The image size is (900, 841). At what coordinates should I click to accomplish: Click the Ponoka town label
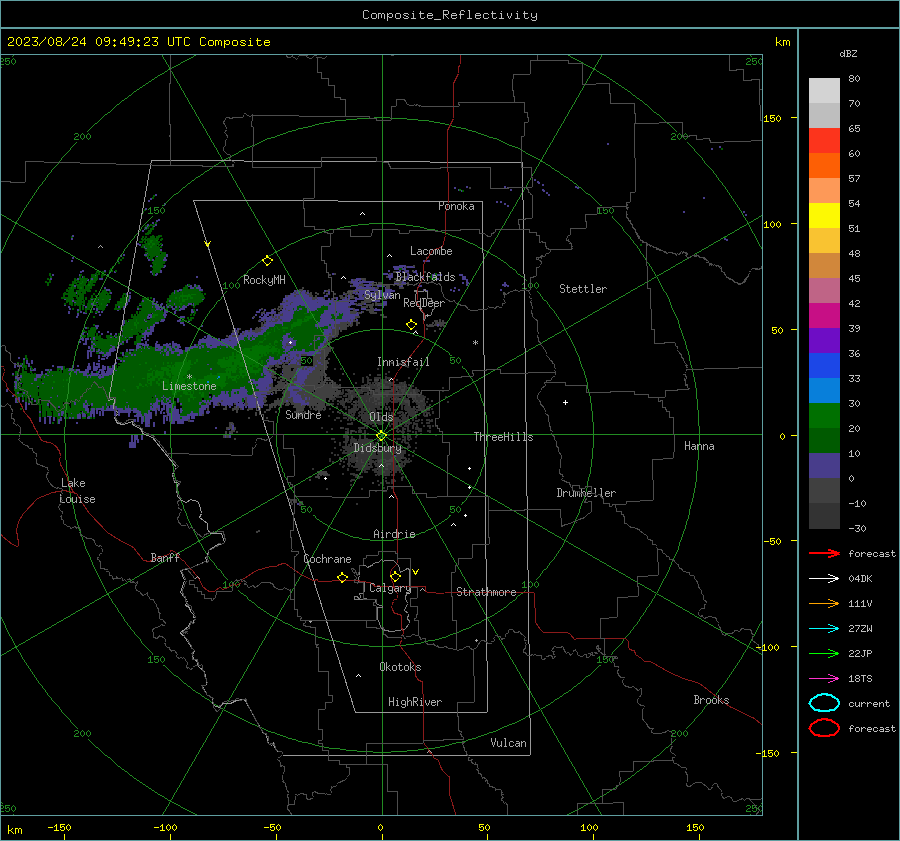point(456,207)
